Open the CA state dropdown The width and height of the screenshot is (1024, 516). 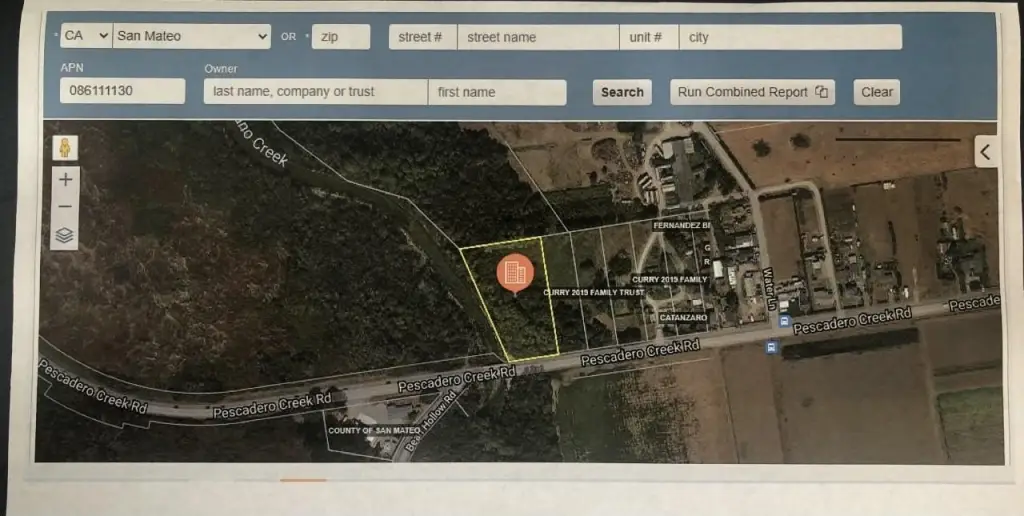pos(85,37)
